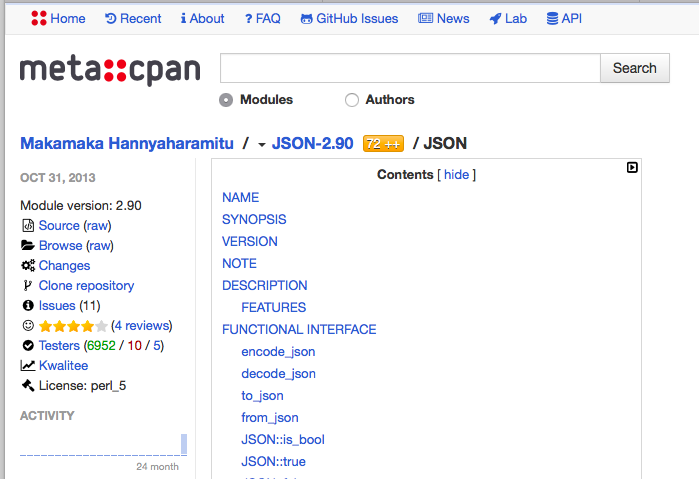Open the Changes link
Viewport: 699px width, 479px height.
(x=65, y=265)
